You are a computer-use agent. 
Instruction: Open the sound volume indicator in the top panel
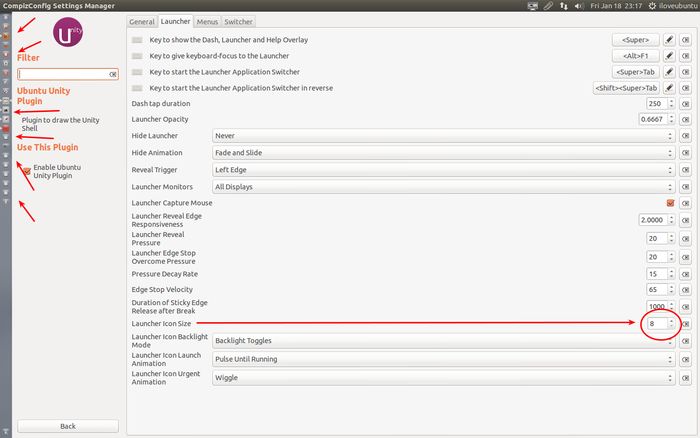pyautogui.click(x=579, y=6)
